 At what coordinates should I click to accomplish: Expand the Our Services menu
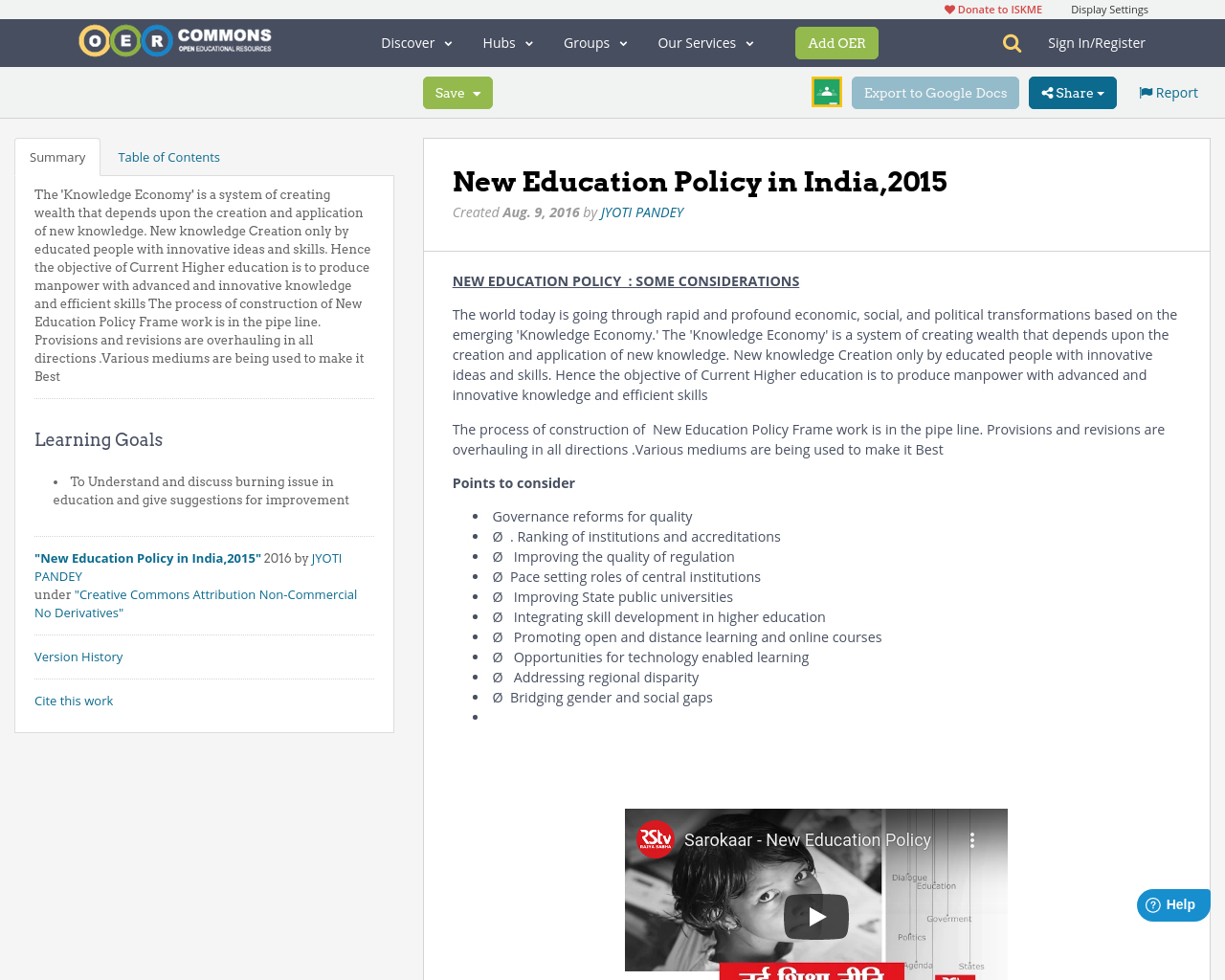(703, 42)
